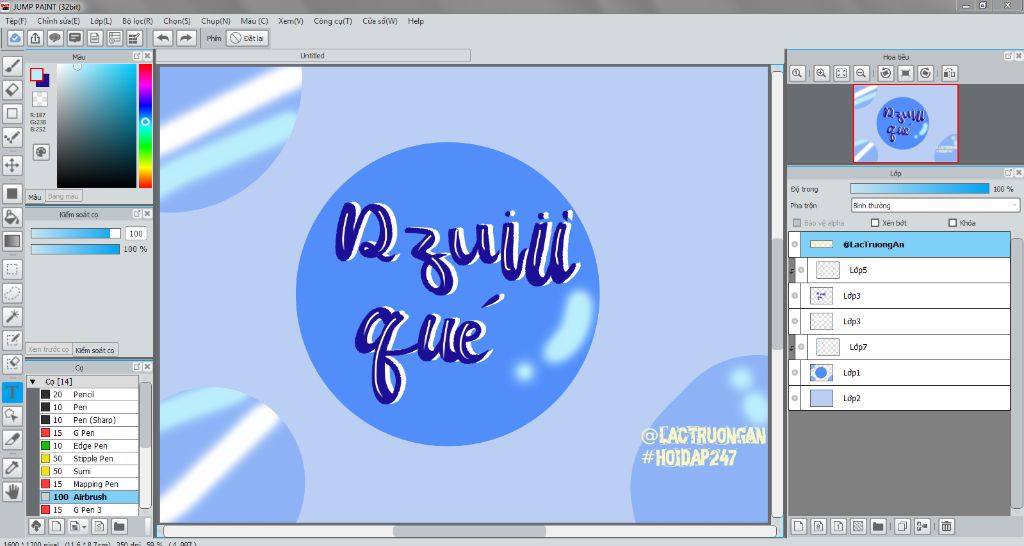
Task: Select the Edge Pen brush
Action: pos(90,445)
